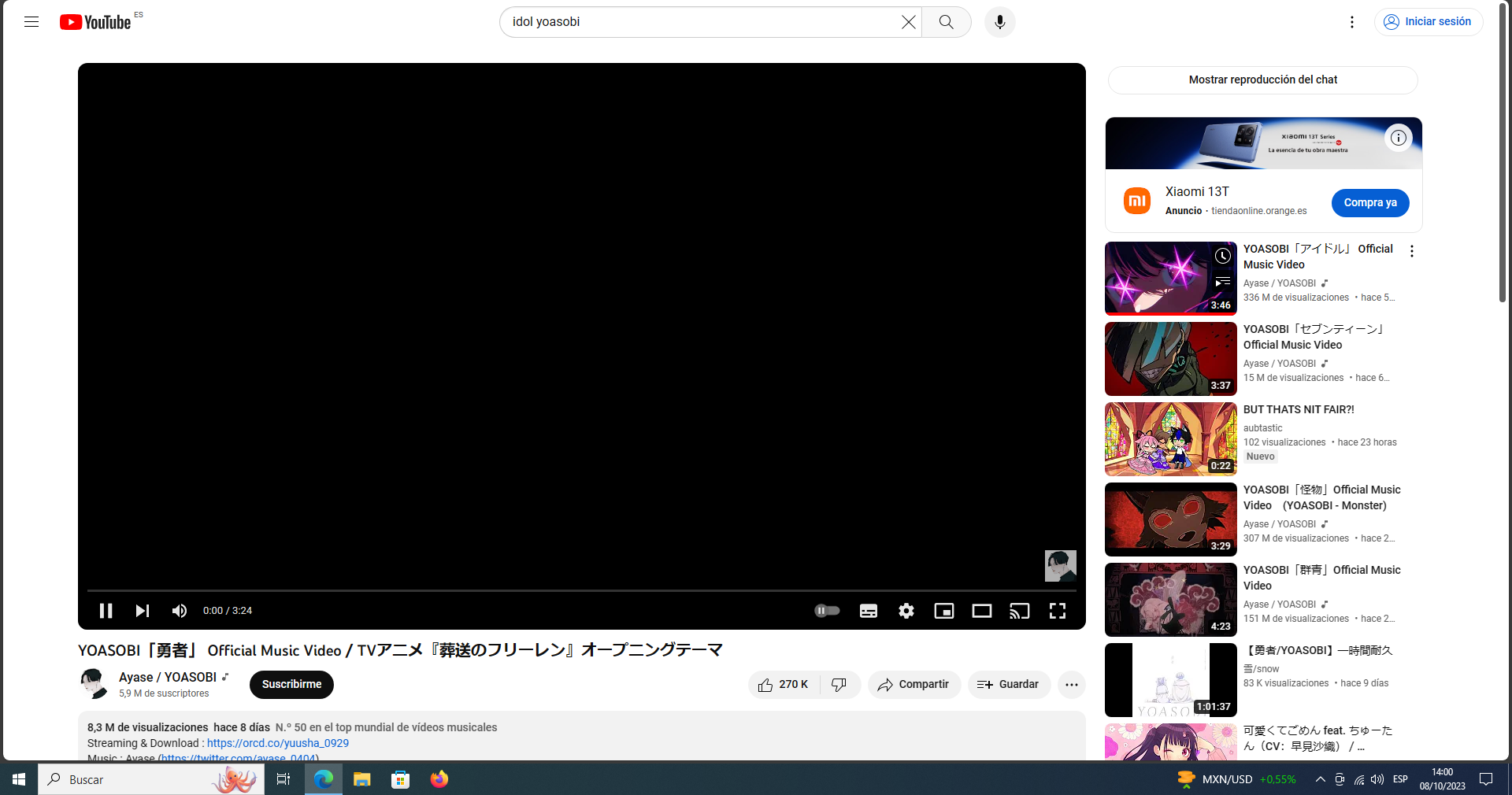Image resolution: width=1512 pixels, height=795 pixels.
Task: Subscribe to the Ayase / YOASOBI channel
Action: (x=291, y=685)
